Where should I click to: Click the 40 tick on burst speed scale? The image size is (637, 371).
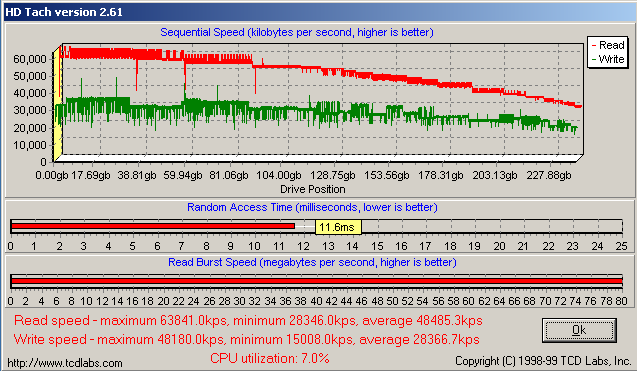coord(316,301)
